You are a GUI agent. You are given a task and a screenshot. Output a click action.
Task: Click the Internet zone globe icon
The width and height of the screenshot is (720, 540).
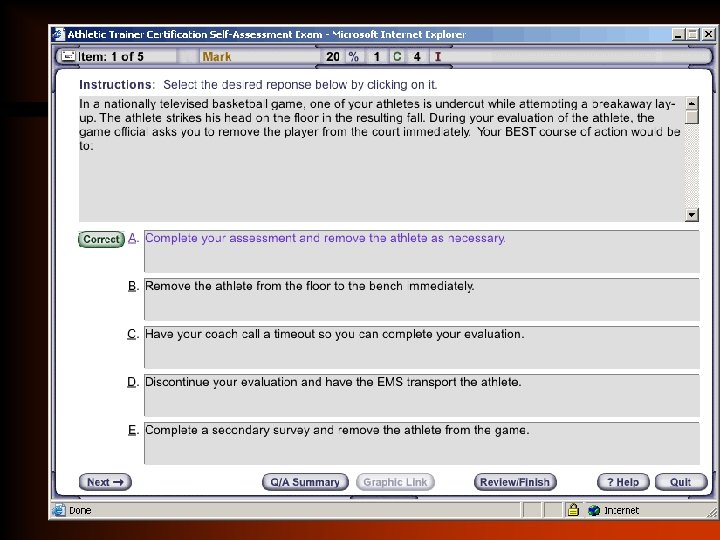click(594, 510)
